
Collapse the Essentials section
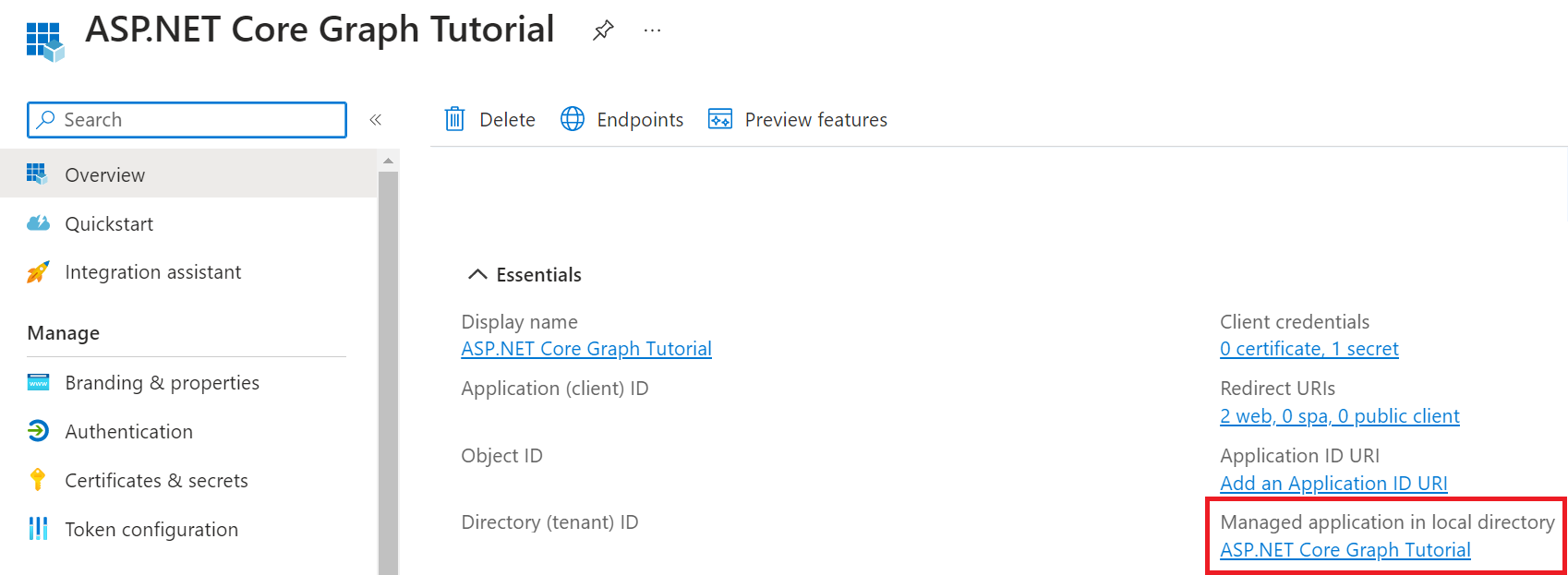tap(476, 274)
